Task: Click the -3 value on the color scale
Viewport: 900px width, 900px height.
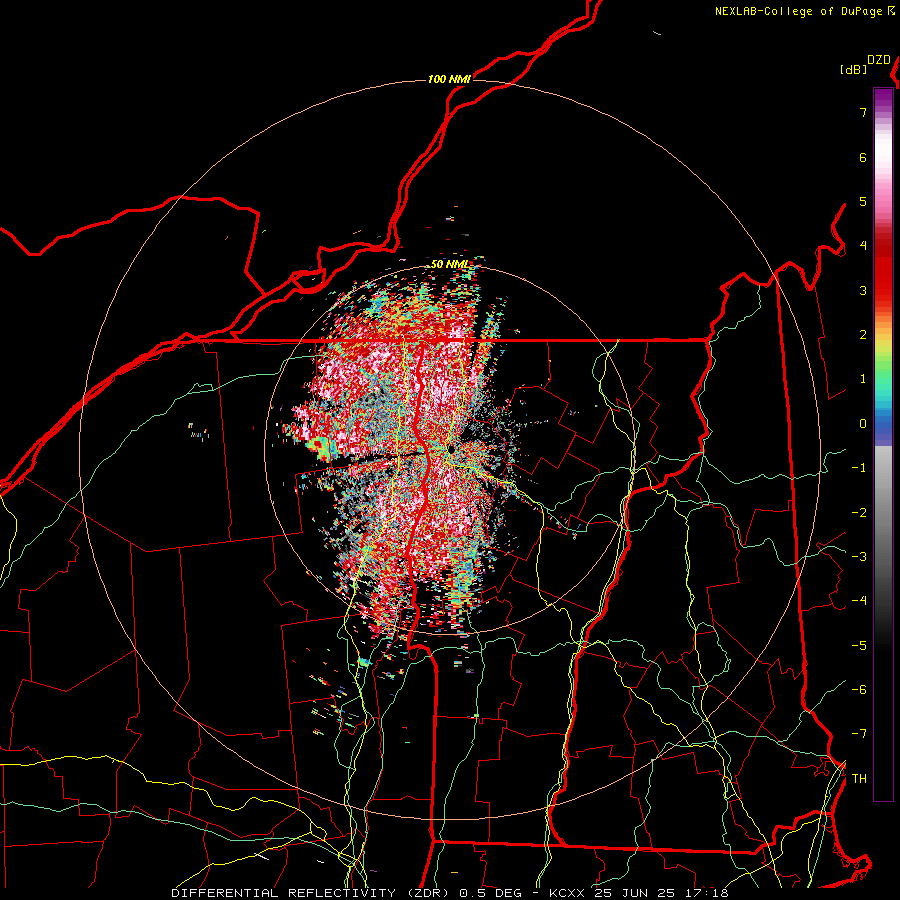Action: click(859, 557)
